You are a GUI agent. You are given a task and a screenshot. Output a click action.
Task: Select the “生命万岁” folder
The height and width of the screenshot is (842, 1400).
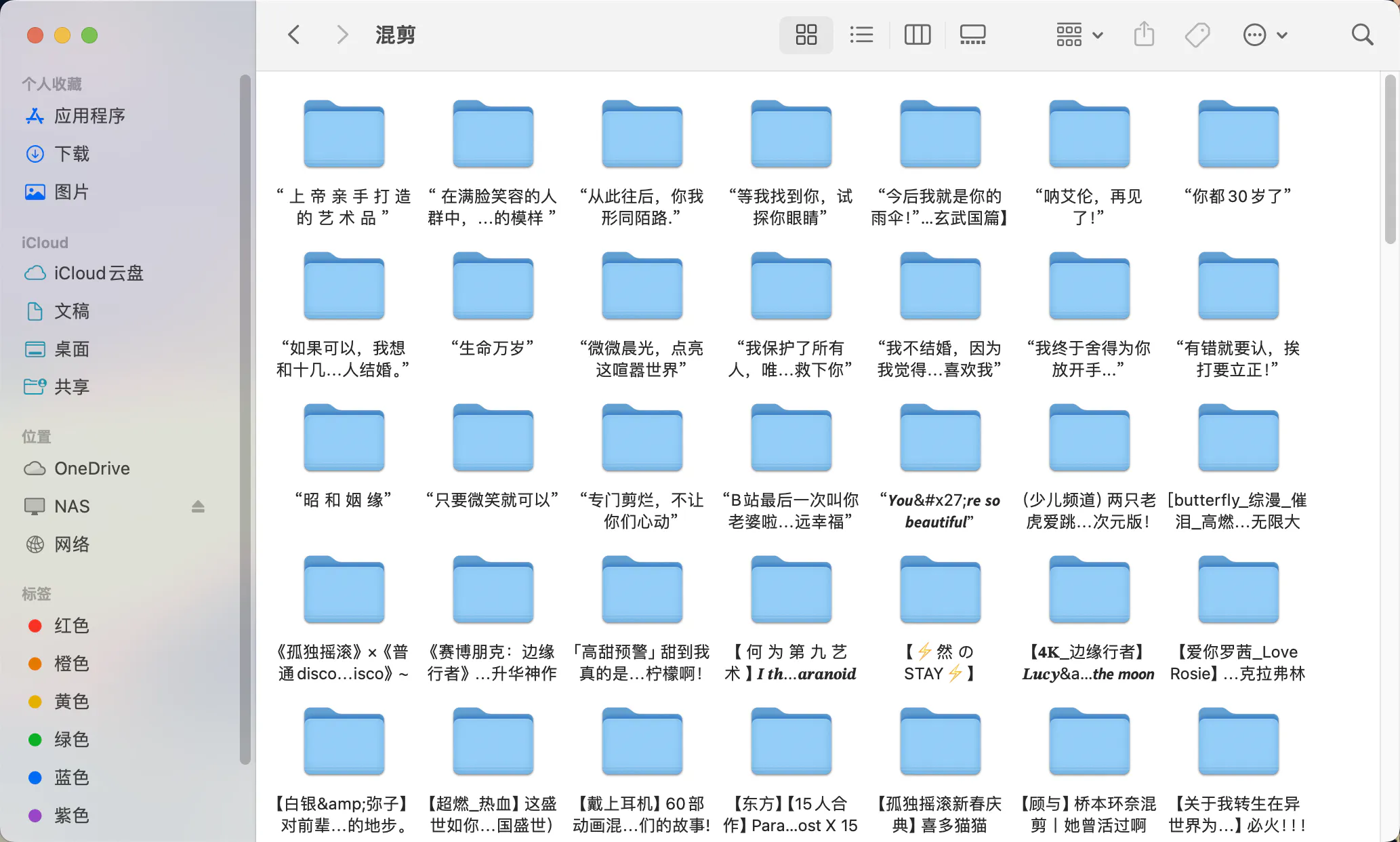pyautogui.click(x=493, y=288)
